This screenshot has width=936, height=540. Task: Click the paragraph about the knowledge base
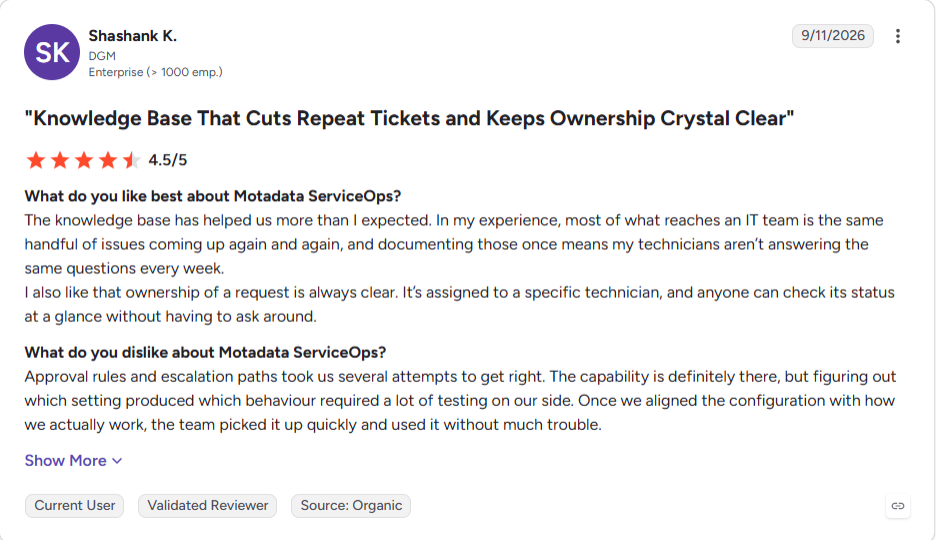tap(460, 268)
